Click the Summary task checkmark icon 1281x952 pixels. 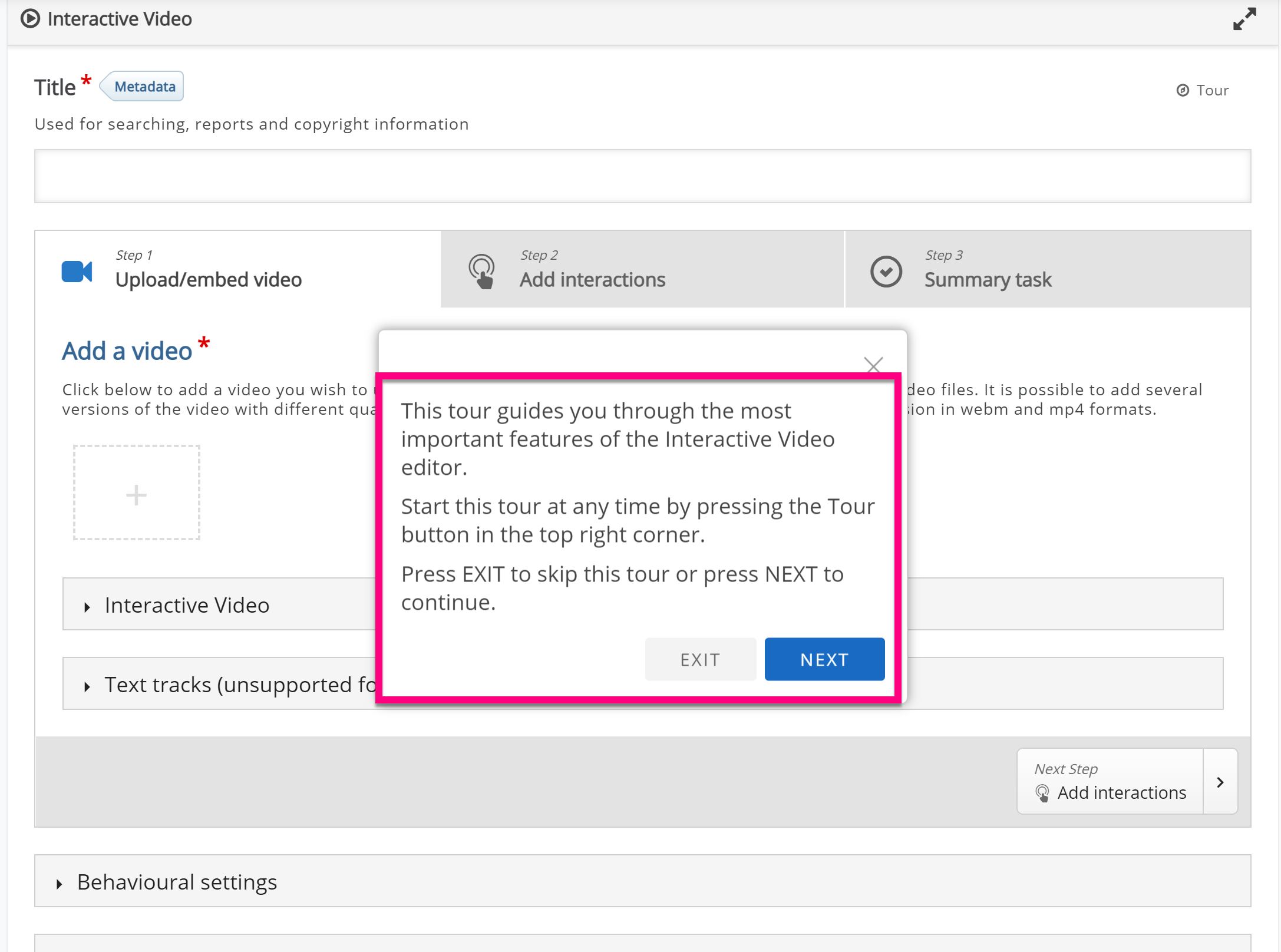886,271
